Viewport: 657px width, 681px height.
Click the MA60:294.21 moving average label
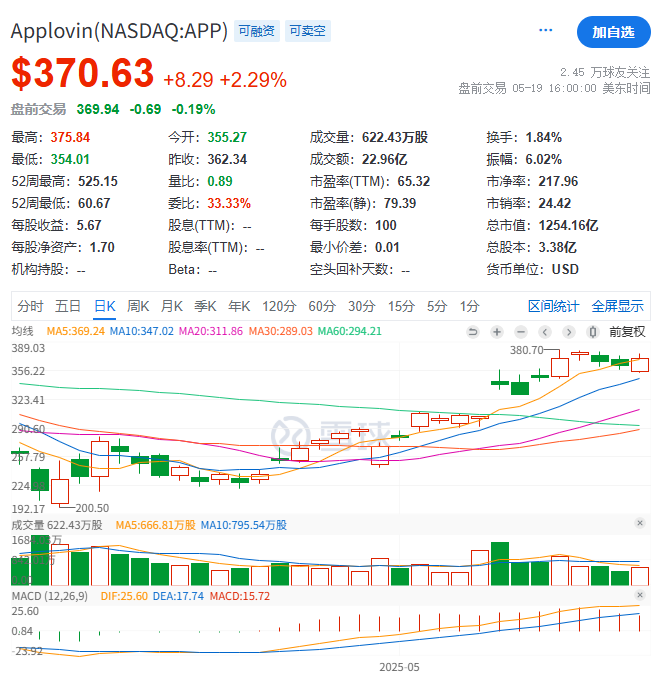tap(350, 331)
